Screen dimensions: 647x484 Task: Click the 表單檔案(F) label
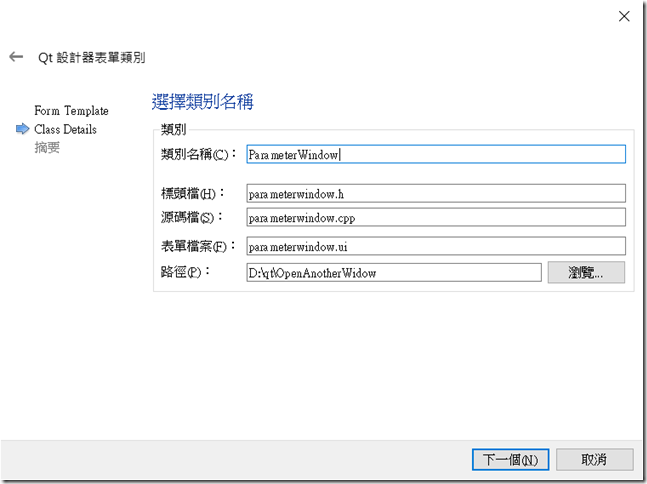(x=198, y=246)
